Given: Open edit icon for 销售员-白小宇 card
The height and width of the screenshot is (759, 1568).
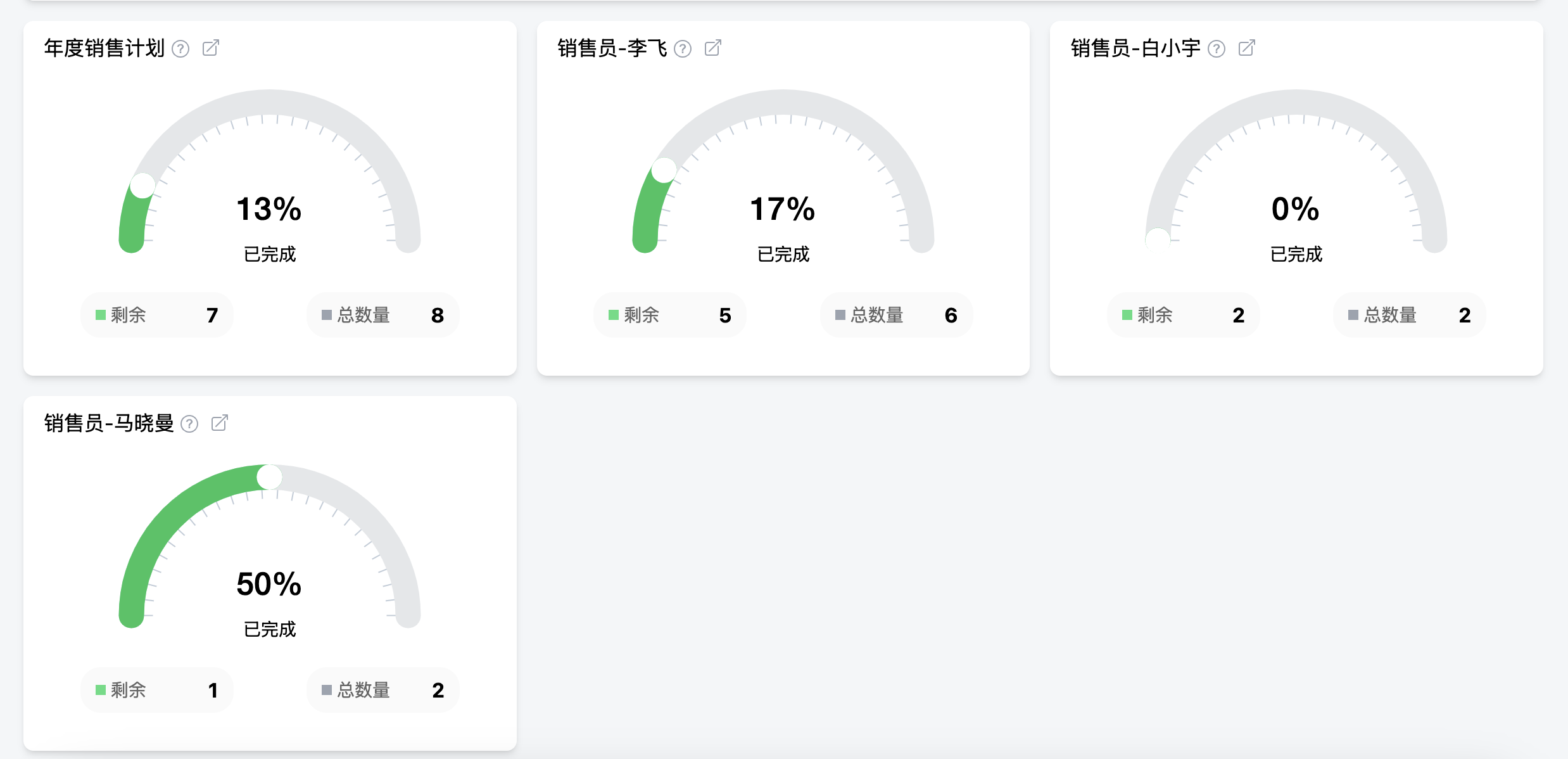Looking at the screenshot, I should click(1247, 48).
